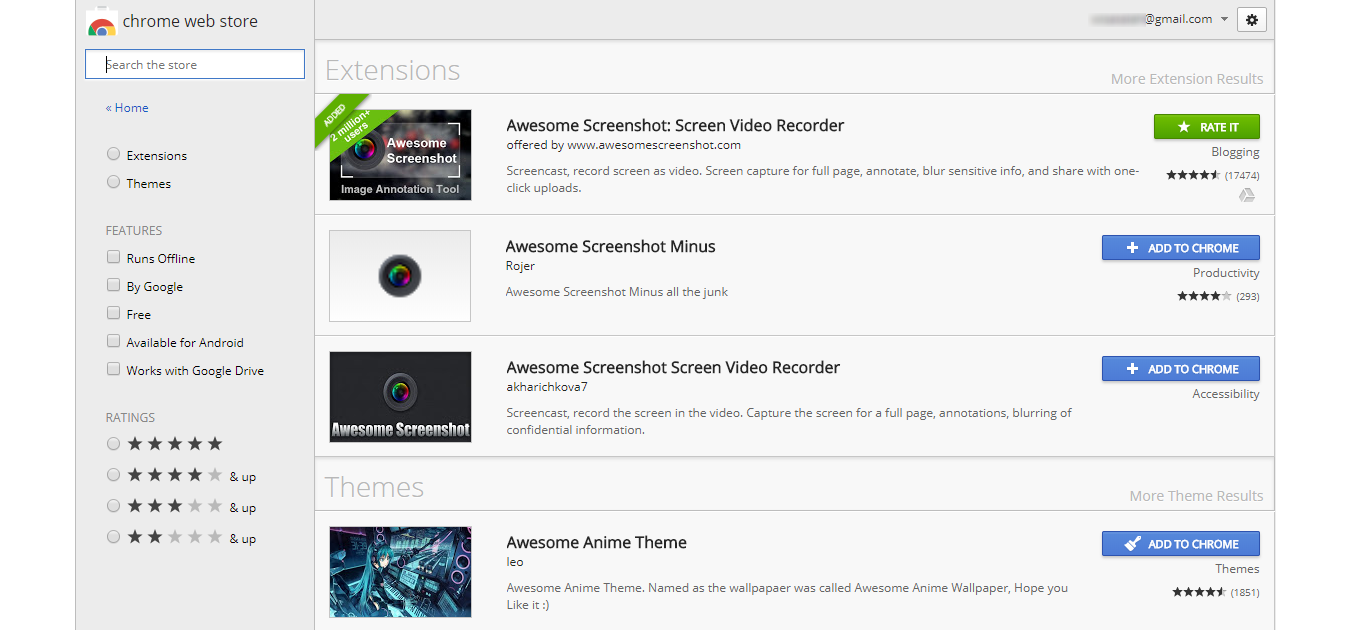1349x630 pixels.
Task: Click the author name akharichkova7
Action: point(547,388)
